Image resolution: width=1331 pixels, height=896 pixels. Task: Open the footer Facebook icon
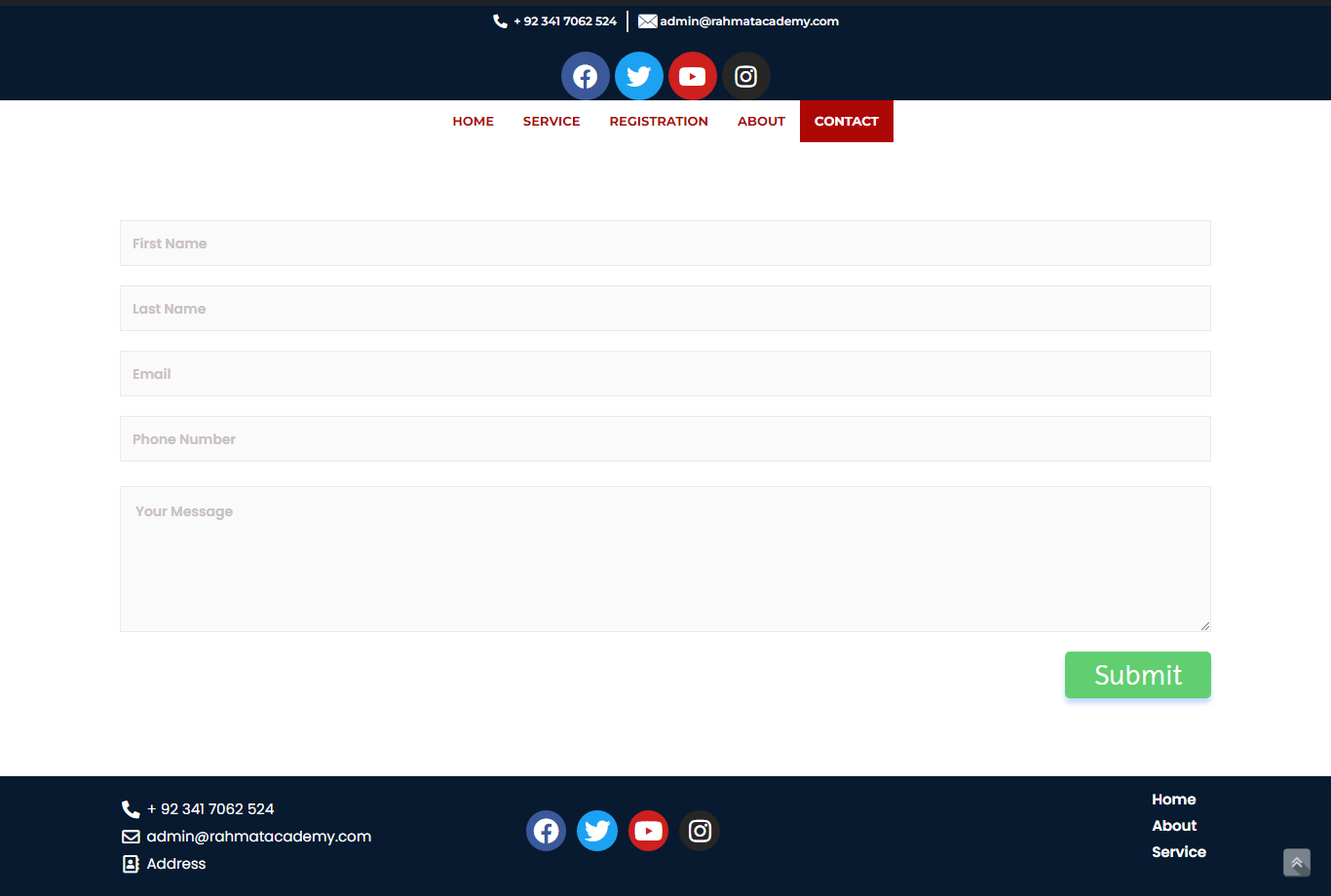point(547,831)
